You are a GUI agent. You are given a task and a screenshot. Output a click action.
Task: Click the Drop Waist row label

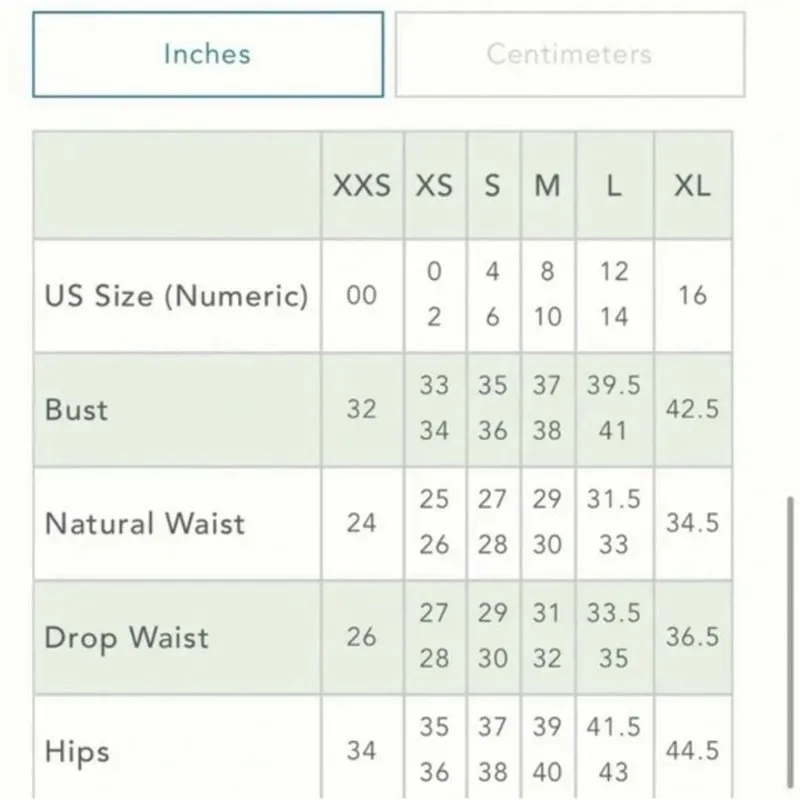[x=127, y=637]
